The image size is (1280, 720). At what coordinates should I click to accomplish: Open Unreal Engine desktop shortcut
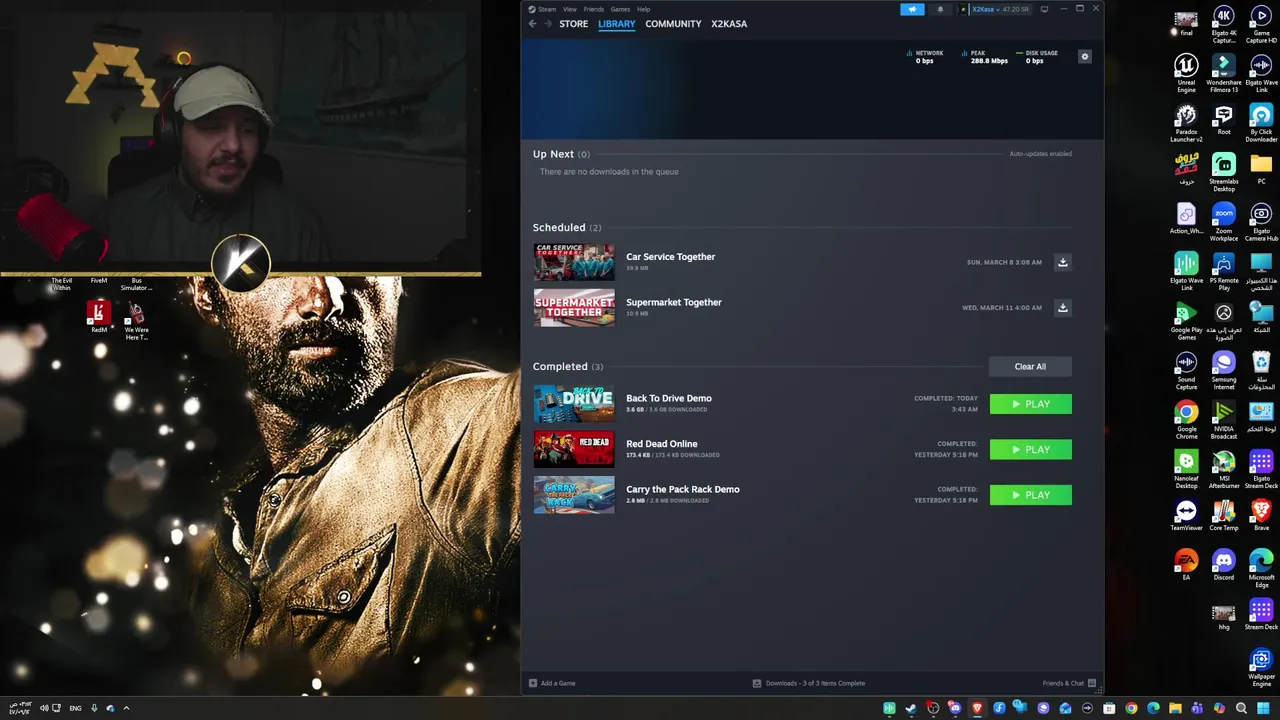tap(1186, 72)
